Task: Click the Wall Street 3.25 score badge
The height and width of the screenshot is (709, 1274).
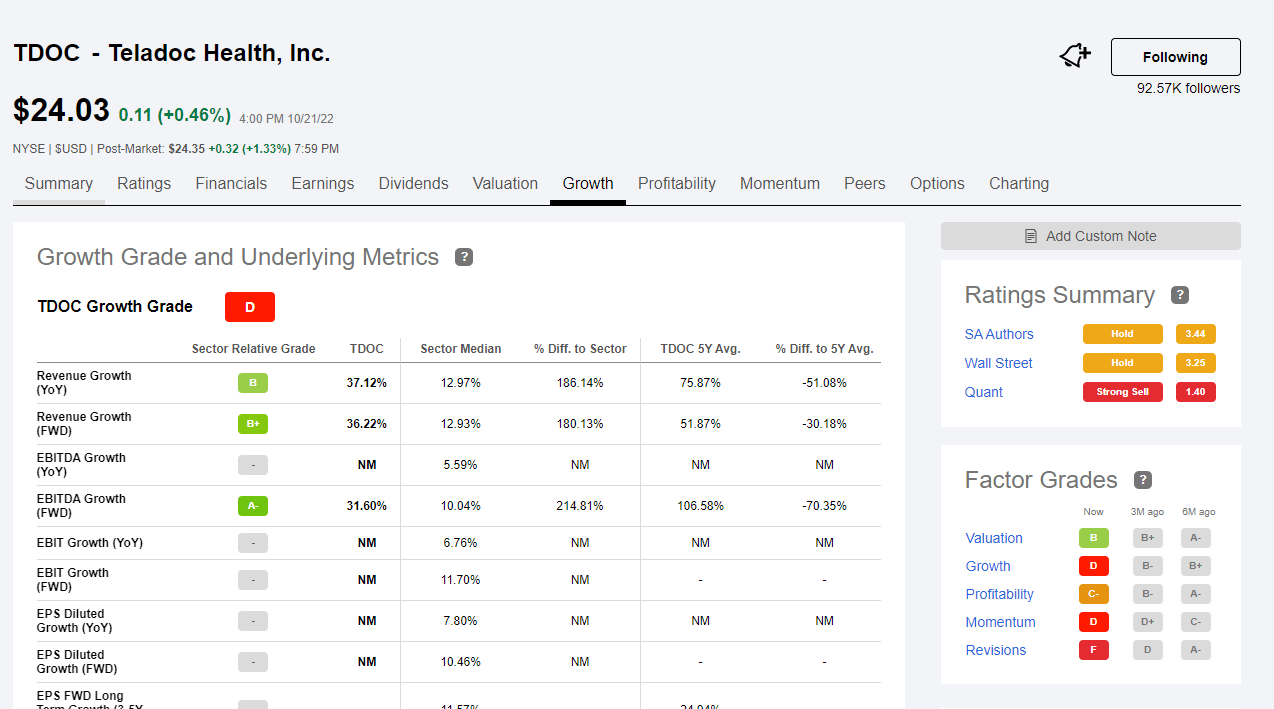Action: [x=1196, y=363]
